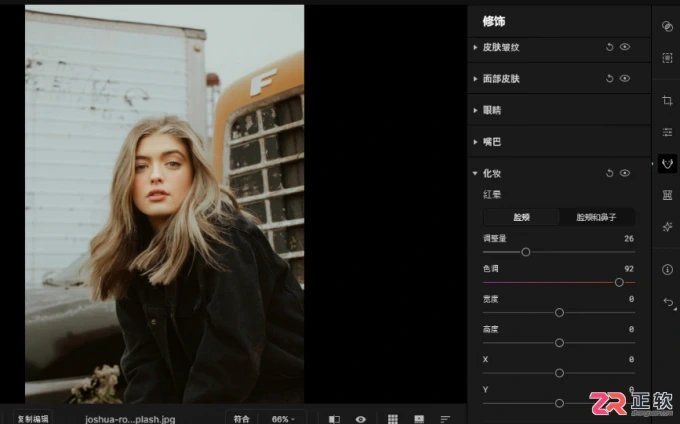
Task: Open the image info icon
Action: [x=667, y=270]
